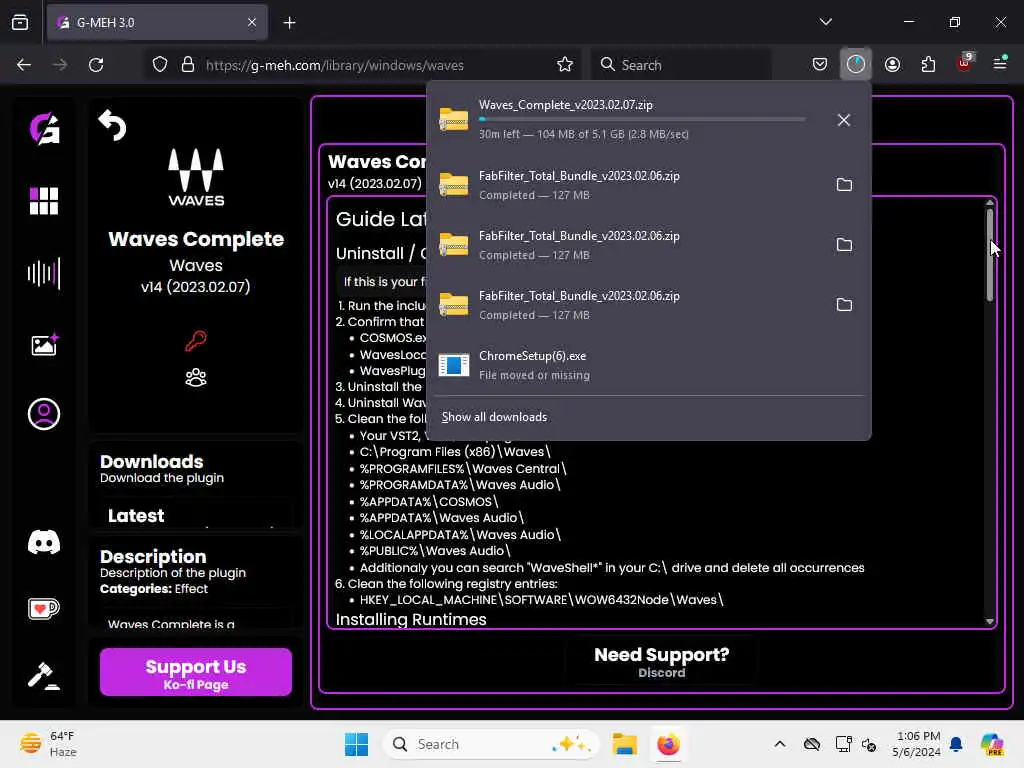Open the library grid icon in the sidebar
The image size is (1024, 768).
(x=44, y=200)
